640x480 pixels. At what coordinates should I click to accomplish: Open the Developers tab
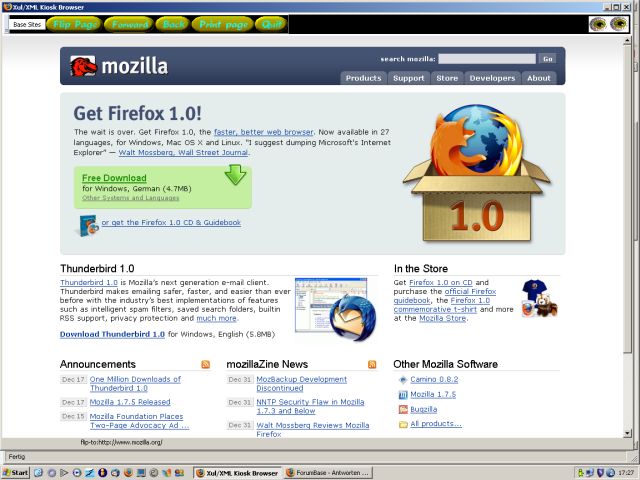click(x=492, y=78)
